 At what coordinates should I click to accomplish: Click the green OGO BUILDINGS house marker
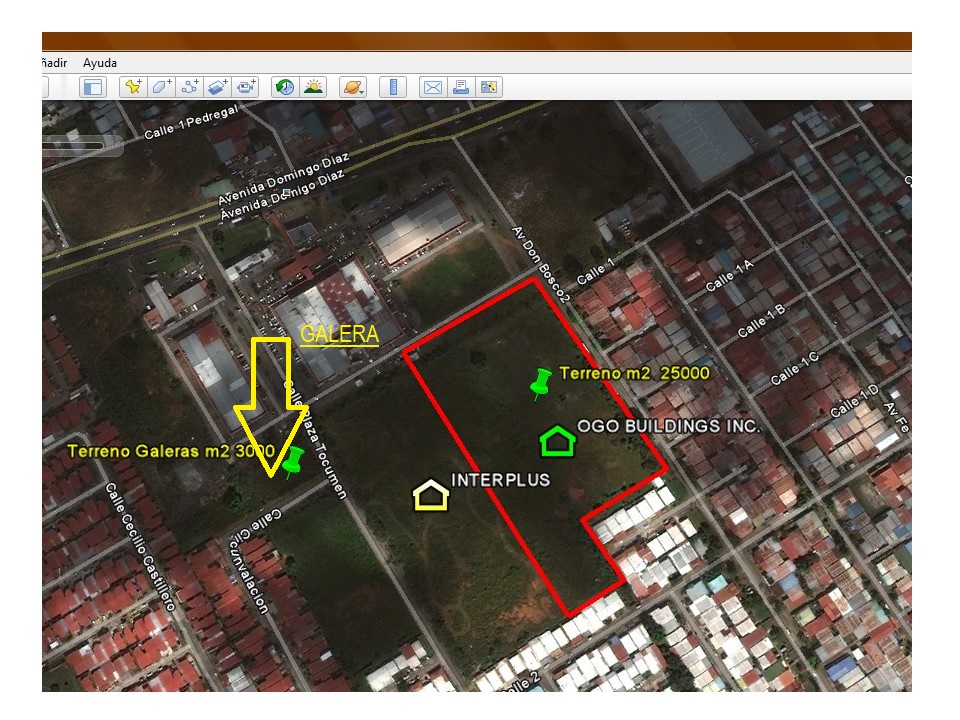click(x=557, y=440)
